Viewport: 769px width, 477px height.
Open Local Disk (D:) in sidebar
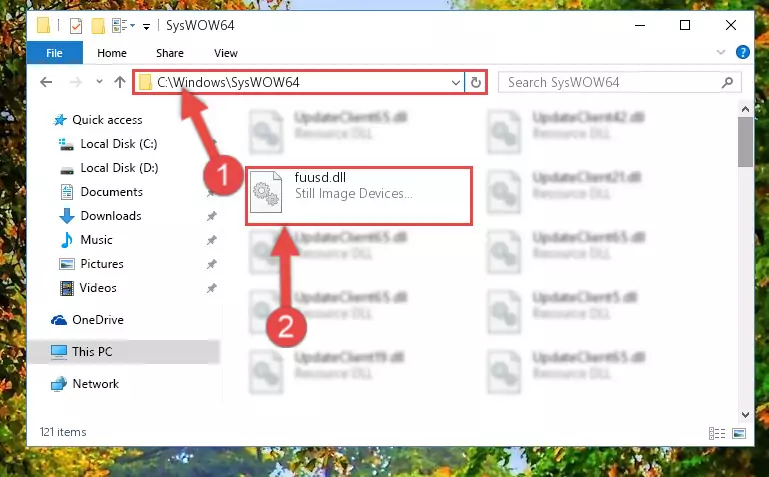coord(119,168)
